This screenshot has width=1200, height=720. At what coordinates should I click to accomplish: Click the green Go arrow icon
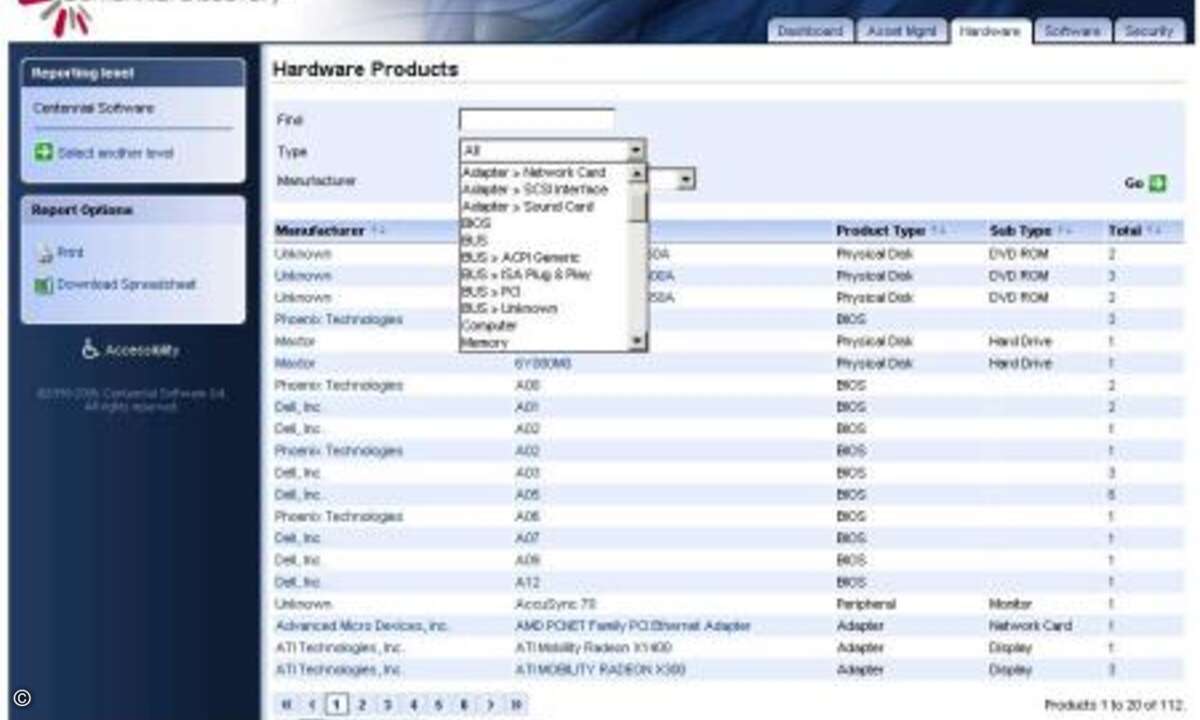1157,183
